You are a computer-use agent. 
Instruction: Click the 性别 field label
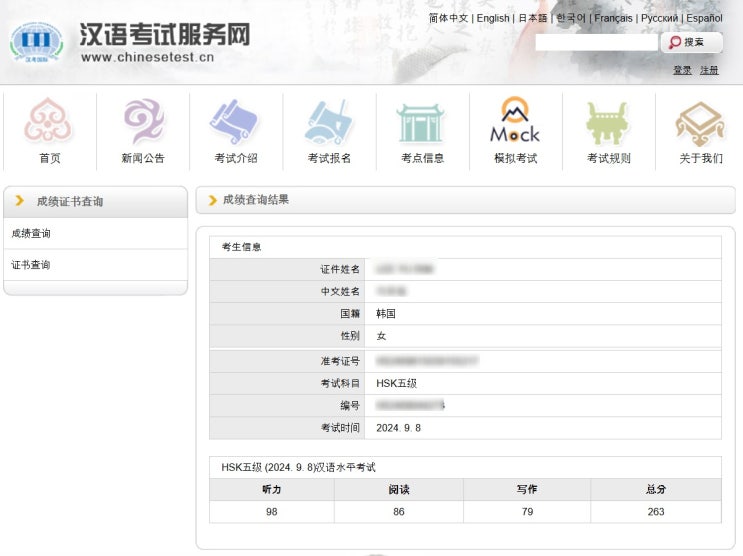[x=350, y=336]
